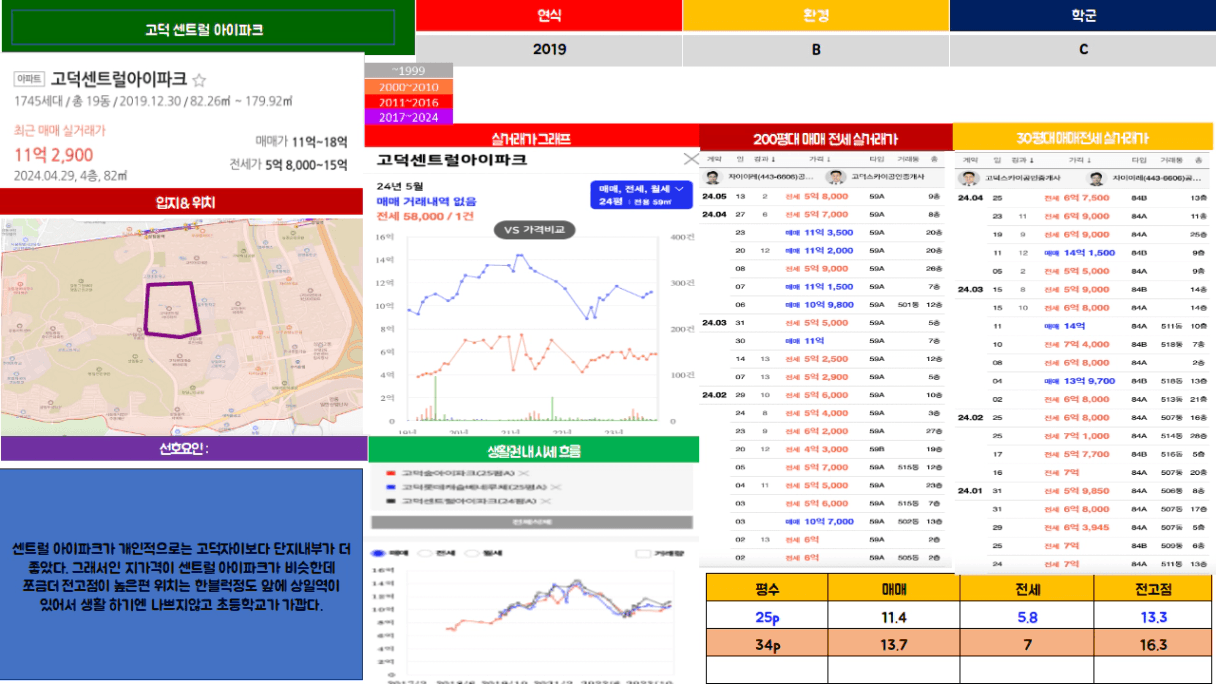The width and height of the screenshot is (1216, 684).
Task: Open the 매매, 전세, 월세 24평 dropdown
Action: click(x=641, y=195)
